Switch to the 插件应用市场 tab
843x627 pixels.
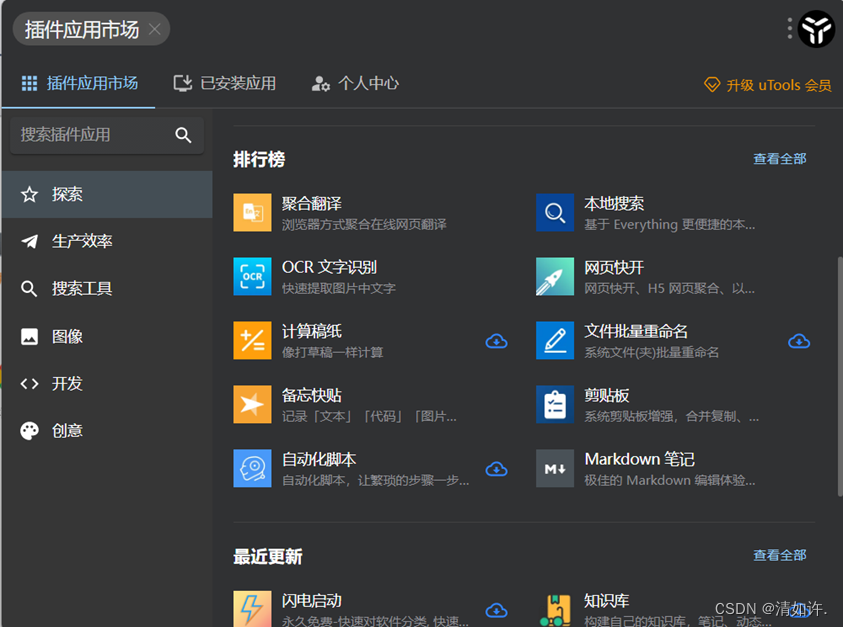tap(80, 83)
